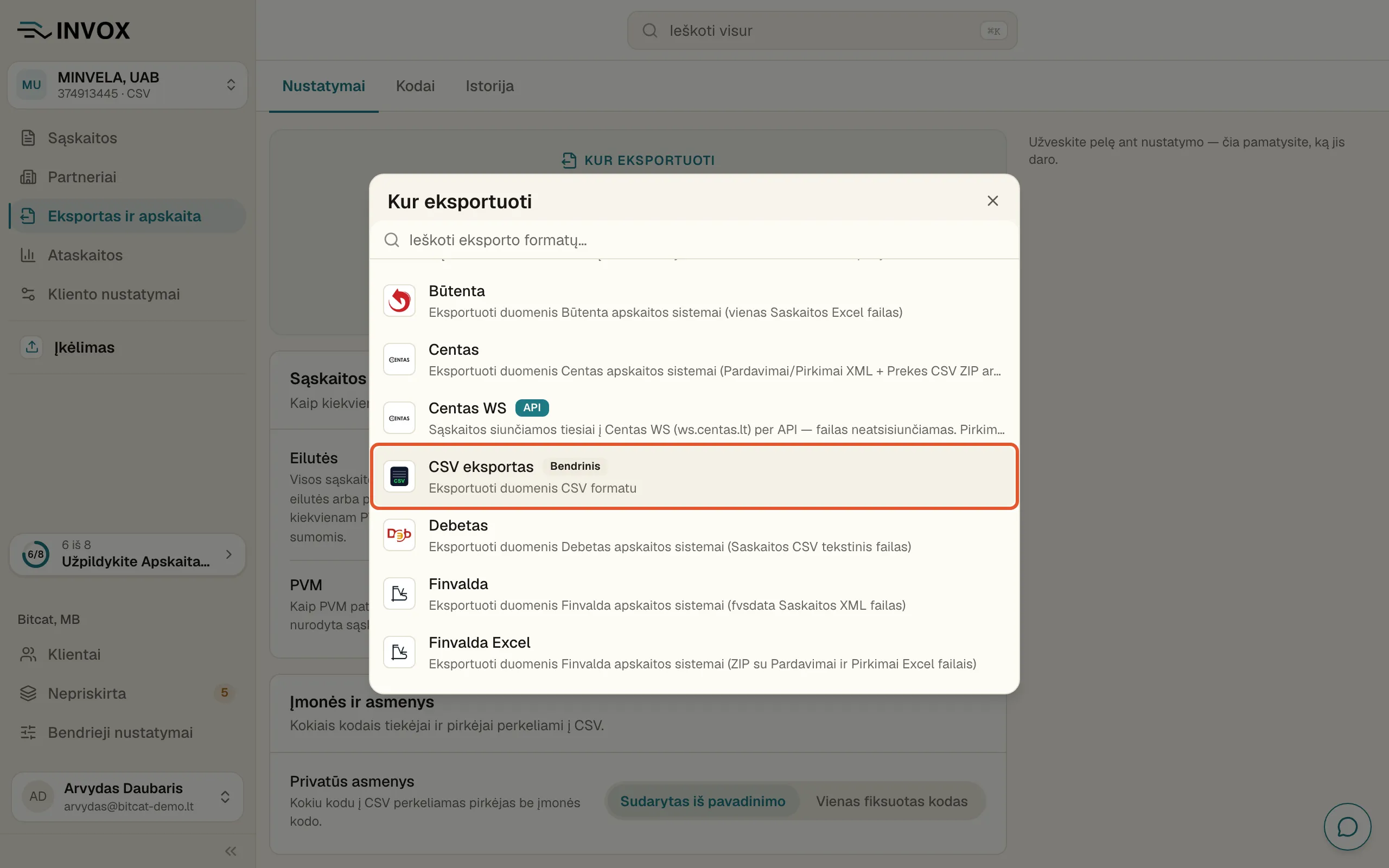Open the Arvydas Daubaris account menu
The width and height of the screenshot is (1389, 868).
tap(128, 797)
